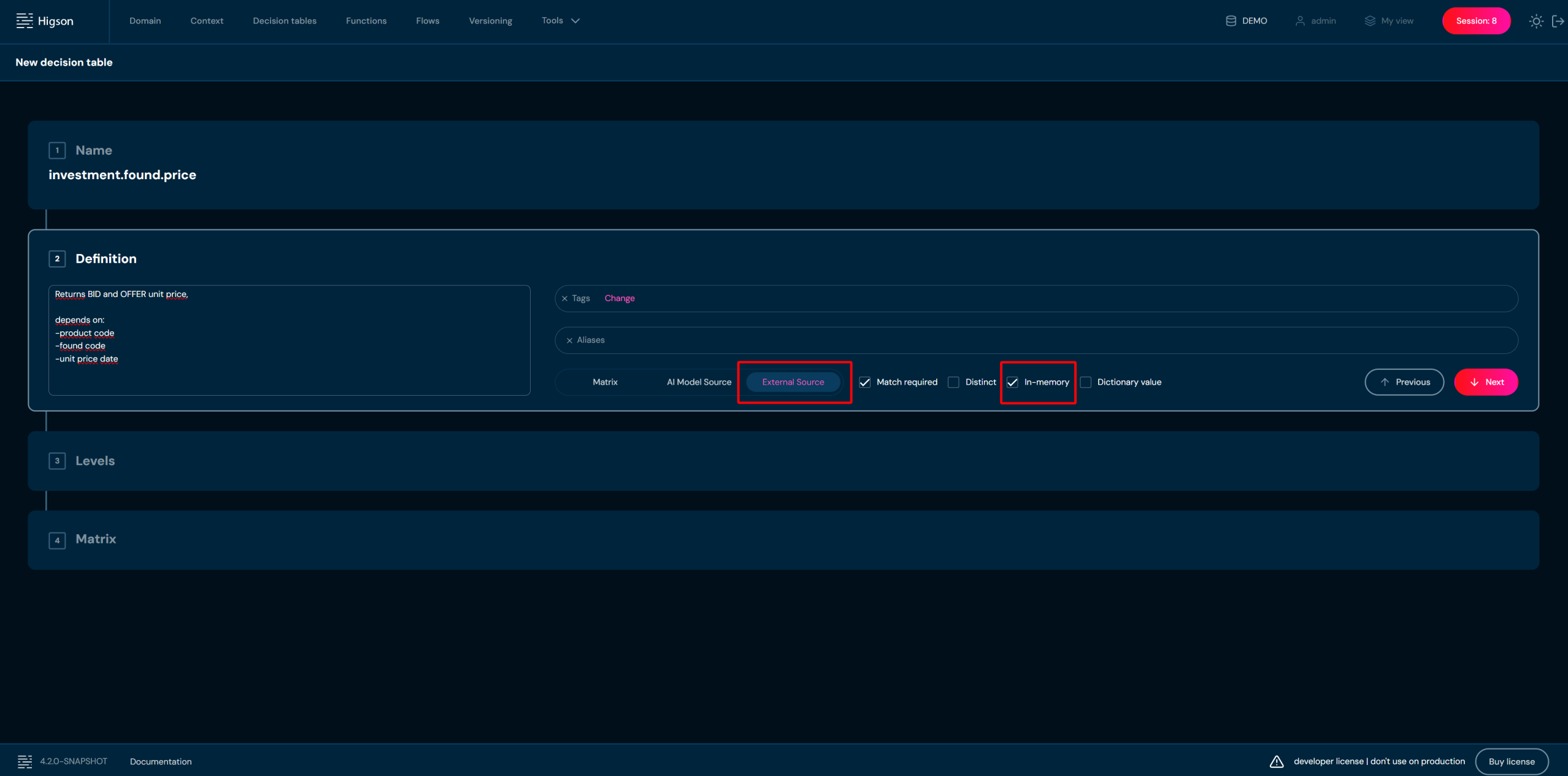This screenshot has width=1568, height=776.
Task: Click the developer license warning icon
Action: (1277, 761)
